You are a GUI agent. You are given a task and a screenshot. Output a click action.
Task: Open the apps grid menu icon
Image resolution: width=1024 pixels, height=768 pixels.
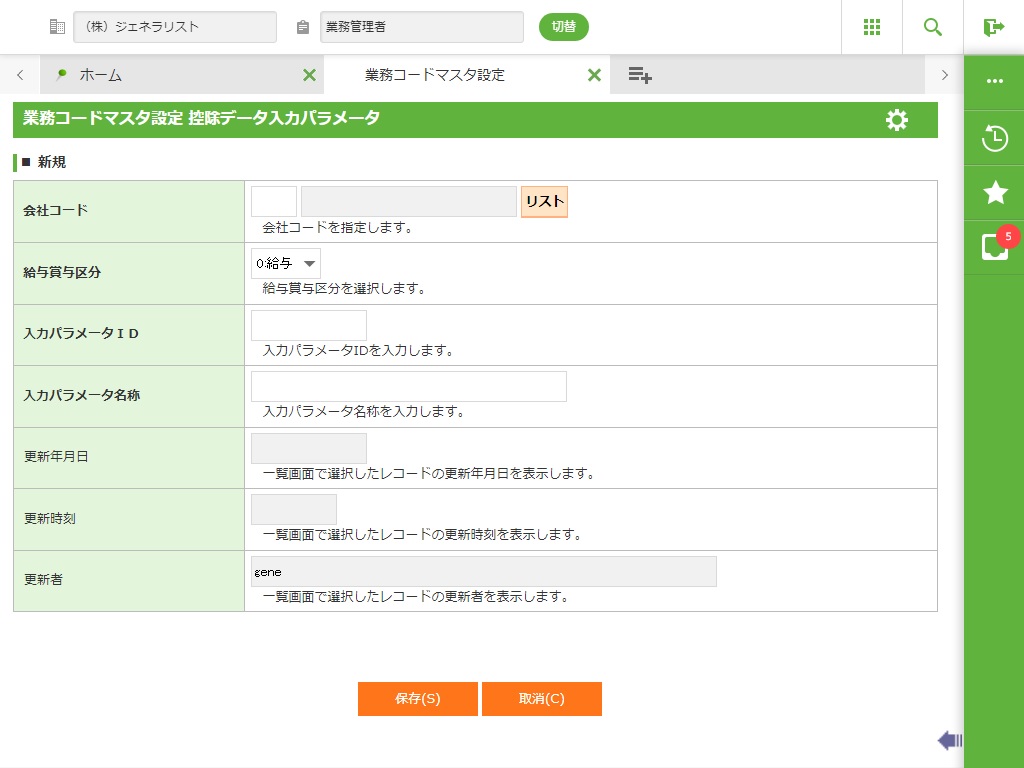point(872,27)
